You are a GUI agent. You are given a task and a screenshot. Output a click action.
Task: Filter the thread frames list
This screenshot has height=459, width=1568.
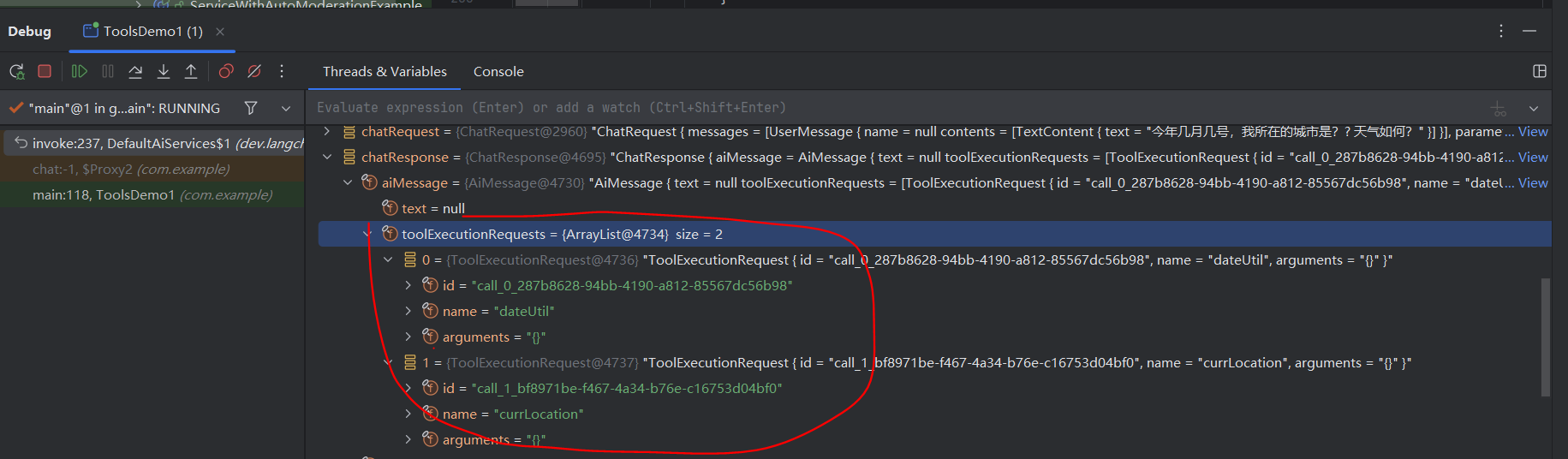(251, 108)
